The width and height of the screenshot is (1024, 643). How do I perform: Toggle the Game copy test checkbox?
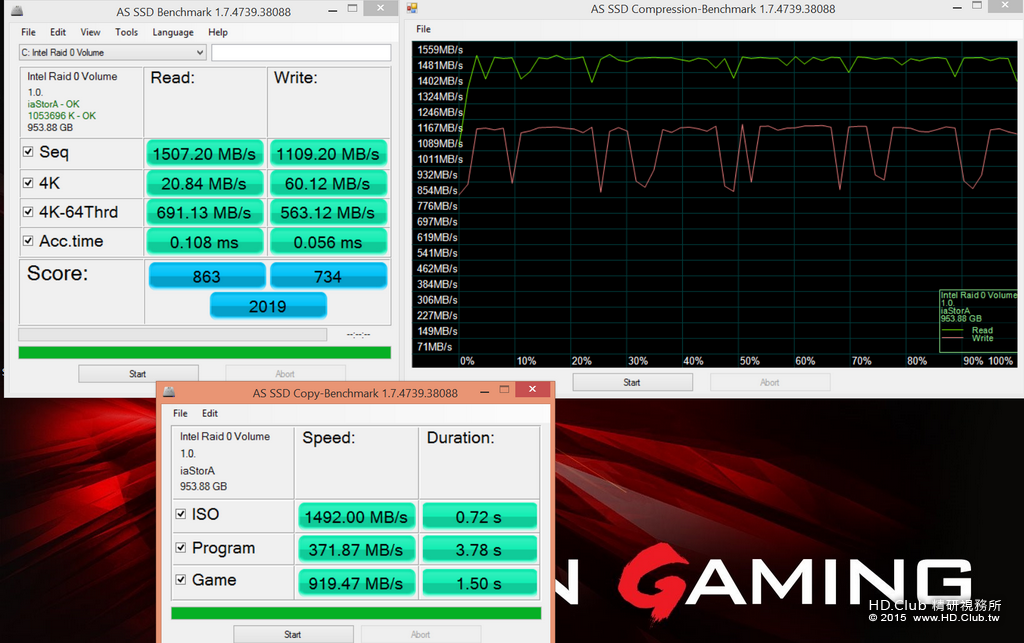[x=181, y=579]
